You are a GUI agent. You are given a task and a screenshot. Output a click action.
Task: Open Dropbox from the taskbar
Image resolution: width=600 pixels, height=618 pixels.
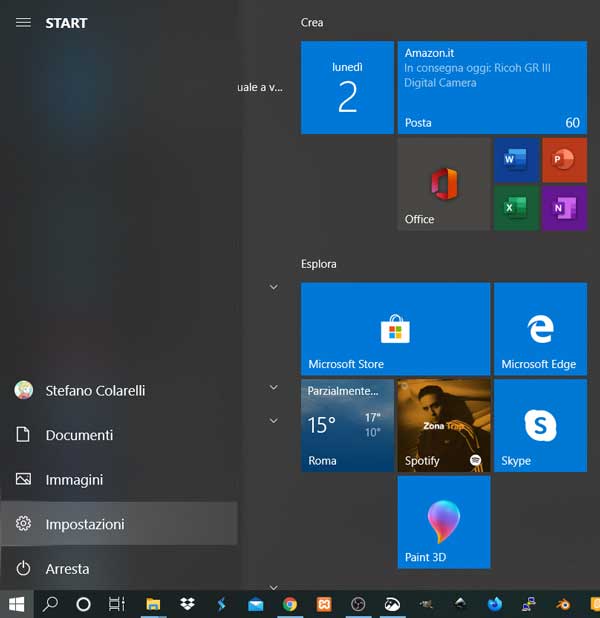click(187, 604)
